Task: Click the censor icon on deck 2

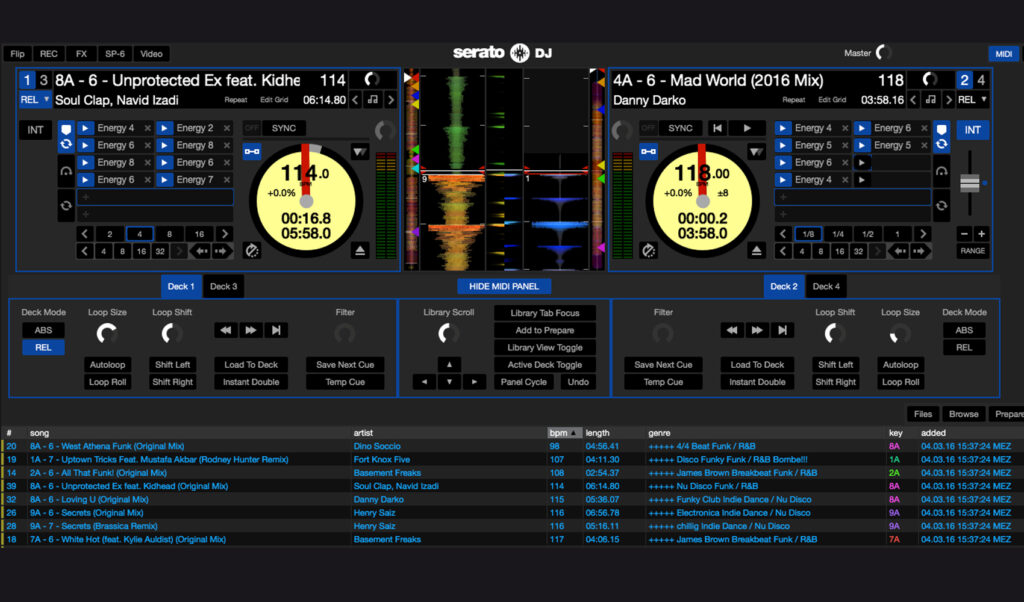Action: 648,251
